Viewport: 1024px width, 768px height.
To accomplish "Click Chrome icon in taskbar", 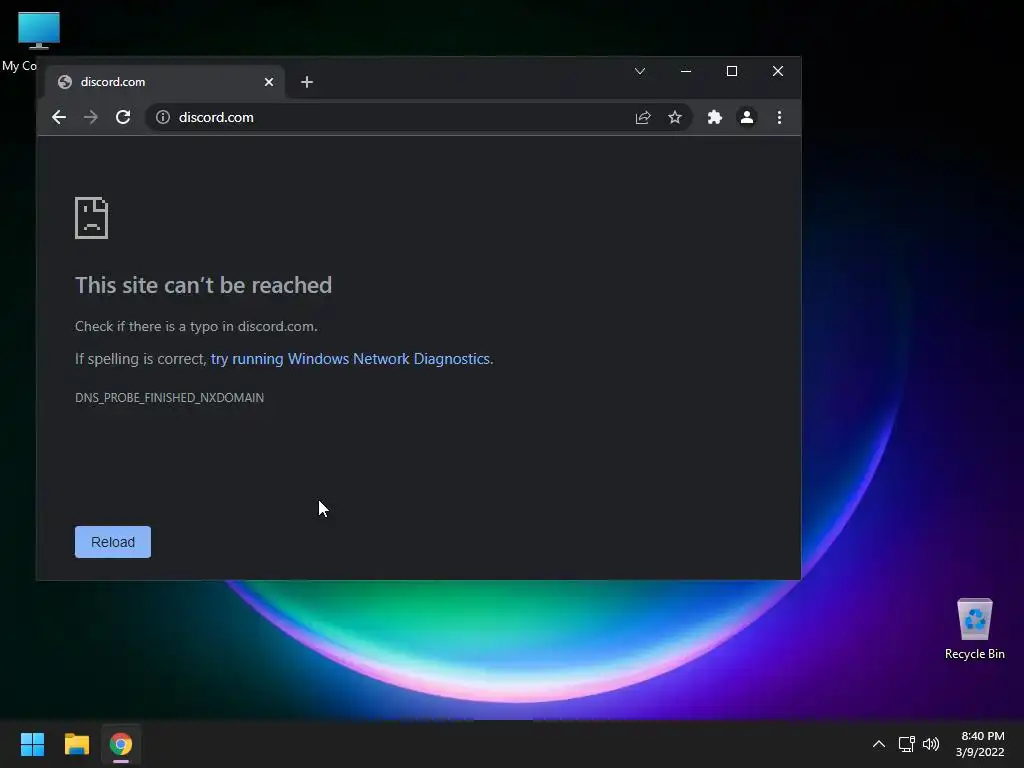I will [121, 744].
